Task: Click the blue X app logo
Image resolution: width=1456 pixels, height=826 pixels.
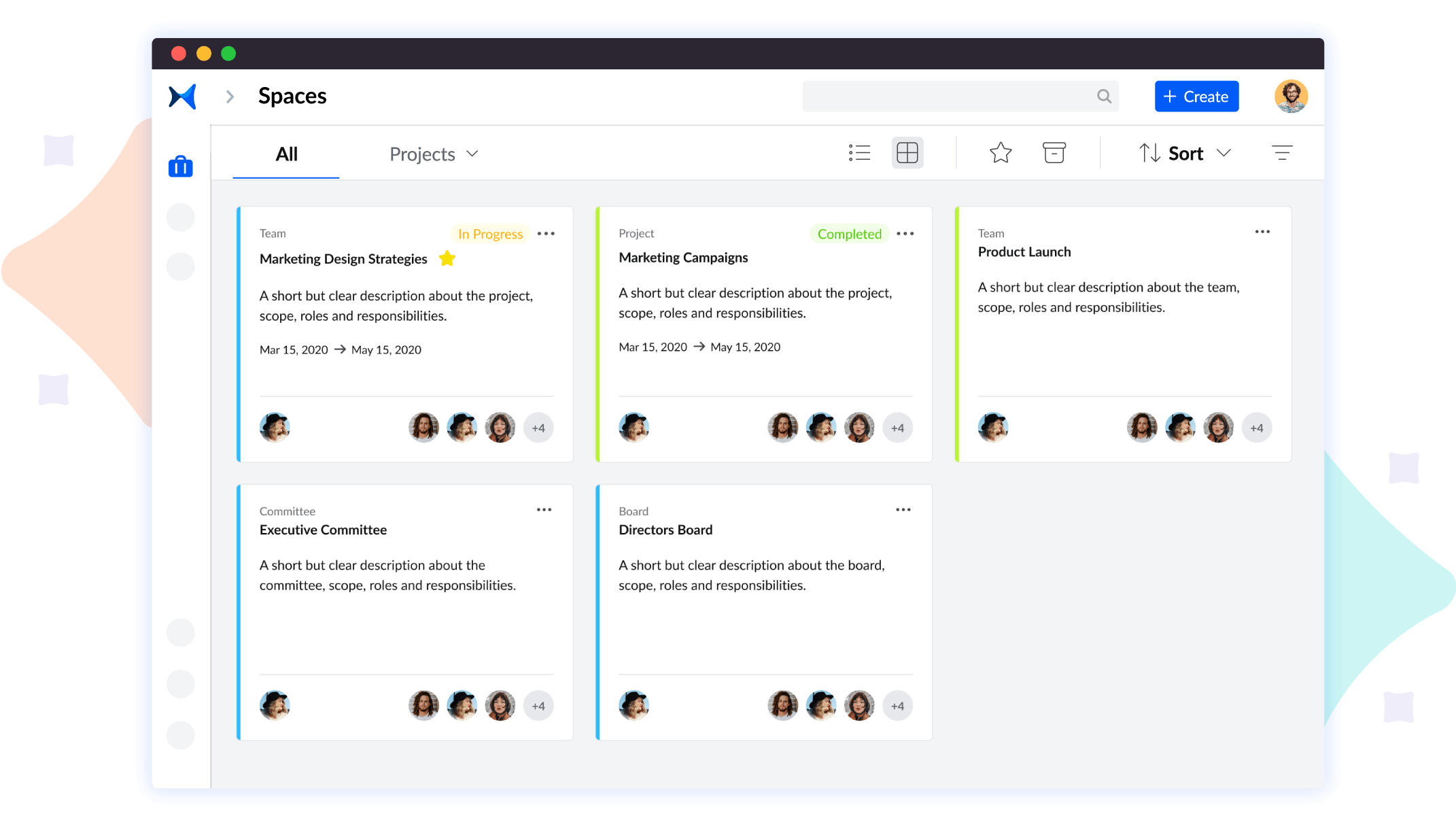Action: (x=182, y=97)
